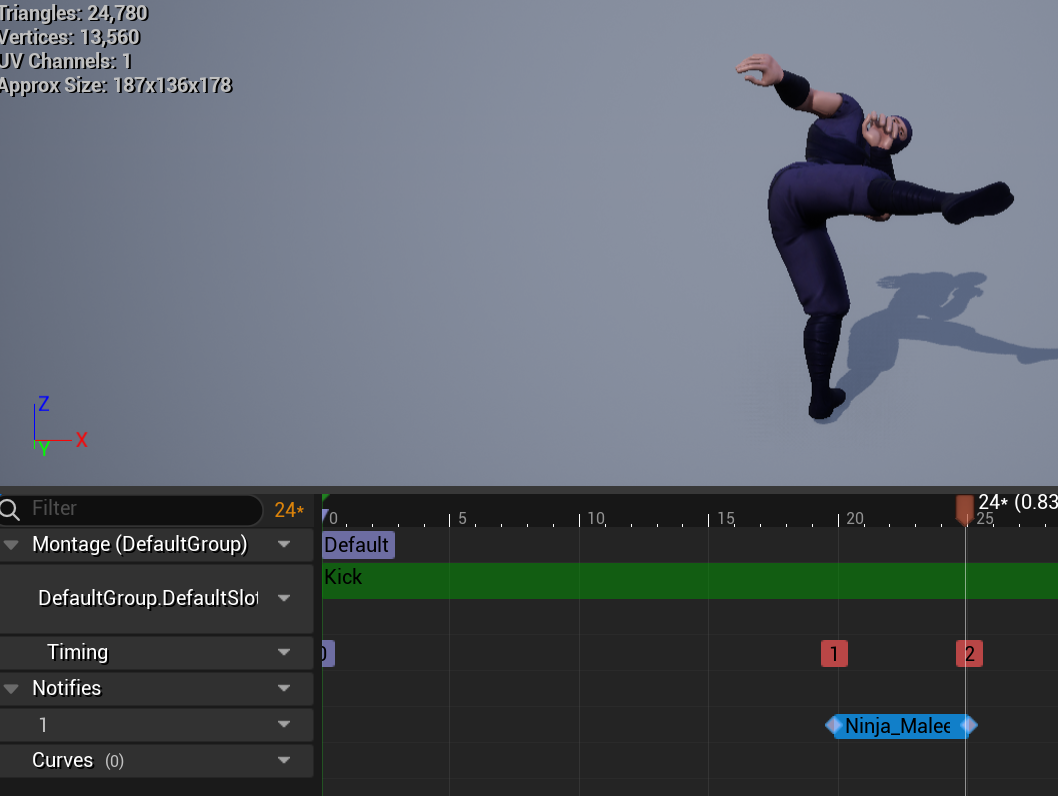Open the Timing track dropdown arrow
1058x796 pixels.
[284, 653]
